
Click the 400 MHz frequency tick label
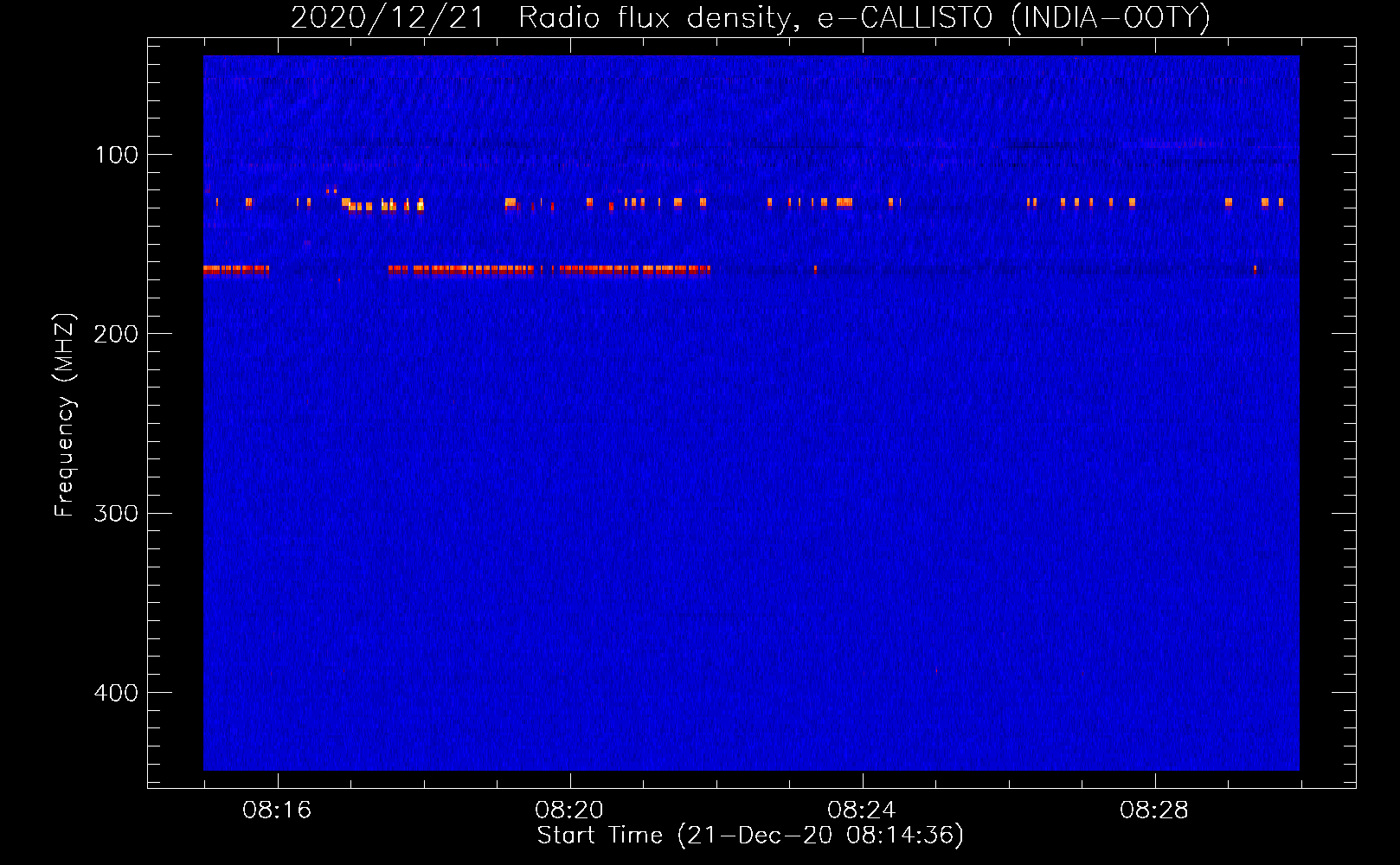click(x=116, y=693)
